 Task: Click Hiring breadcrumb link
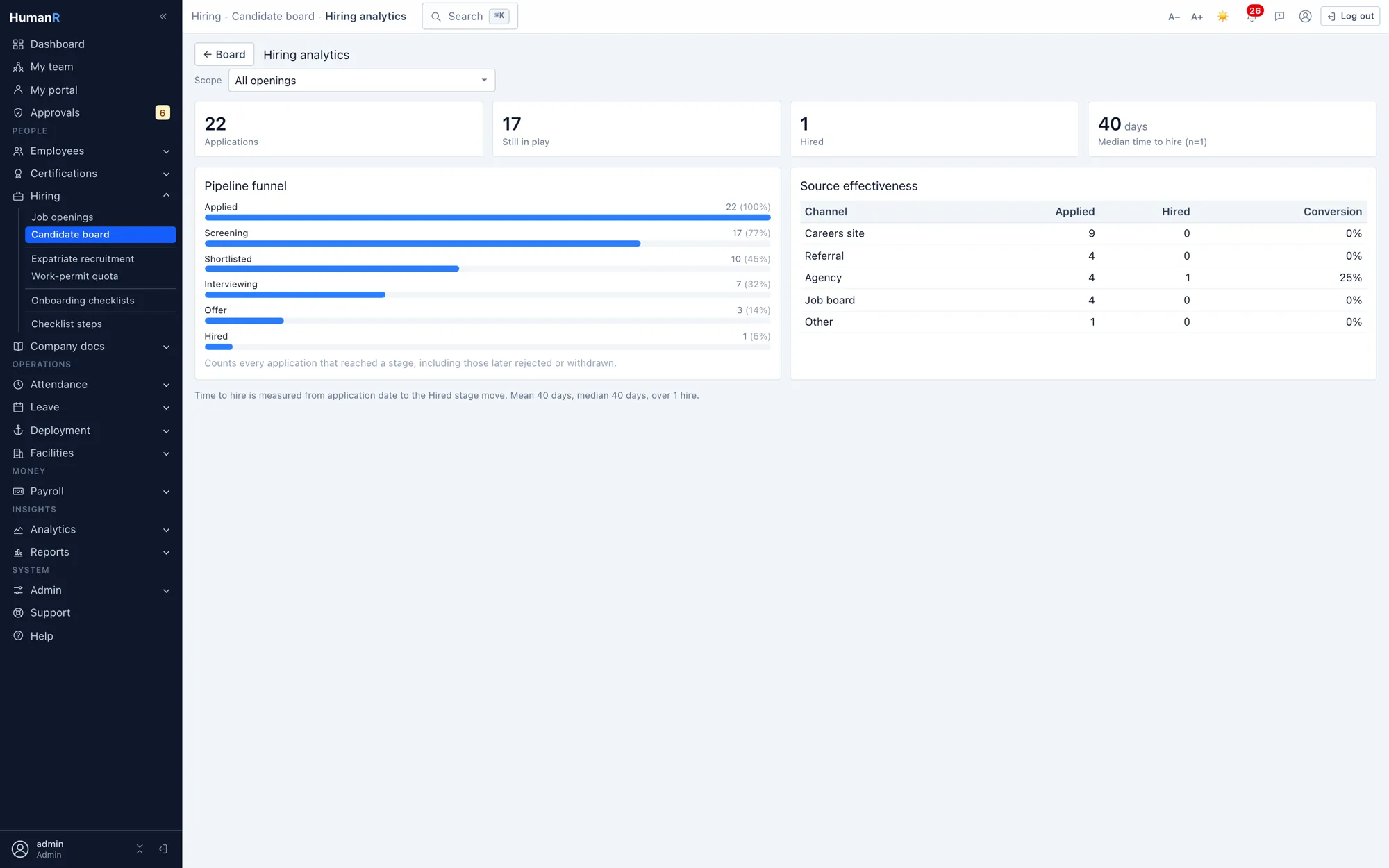[x=206, y=17]
